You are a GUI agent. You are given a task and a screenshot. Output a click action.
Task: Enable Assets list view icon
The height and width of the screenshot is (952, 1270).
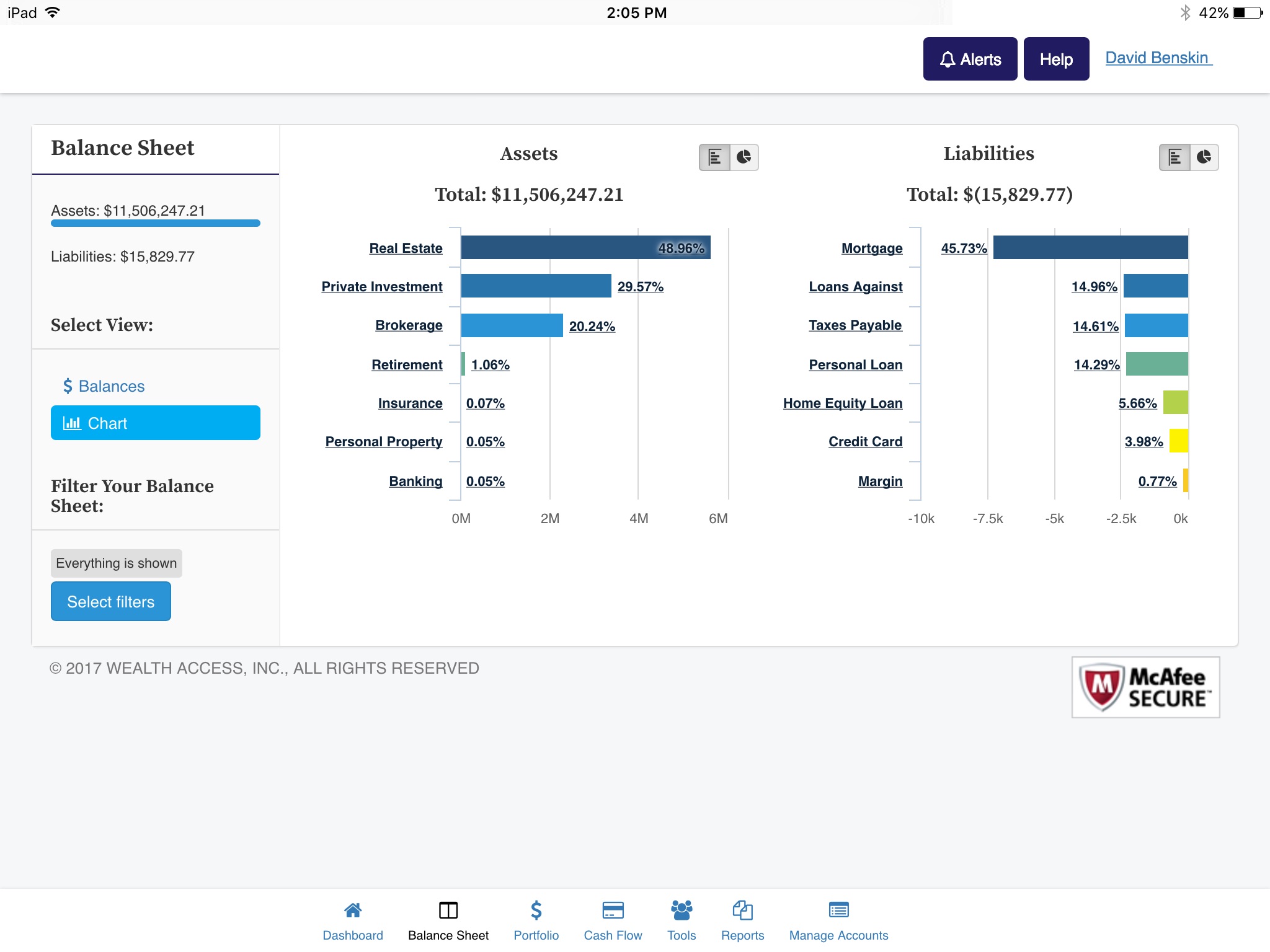(715, 156)
